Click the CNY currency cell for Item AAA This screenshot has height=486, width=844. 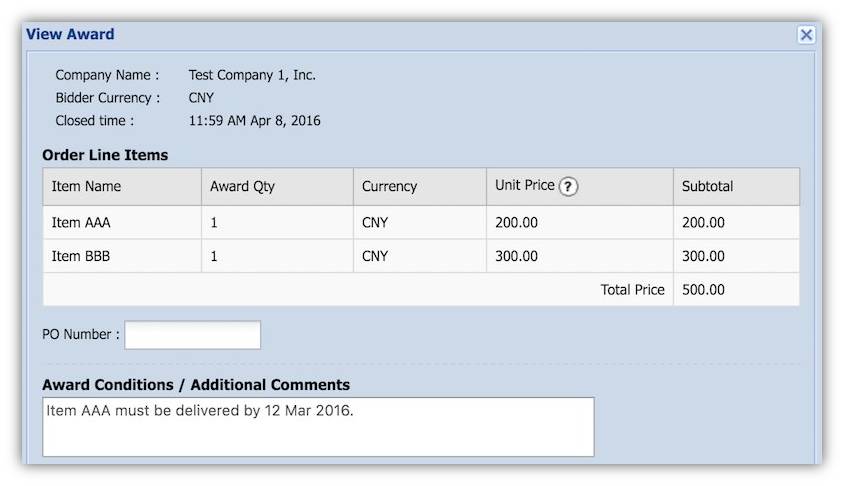coord(375,223)
